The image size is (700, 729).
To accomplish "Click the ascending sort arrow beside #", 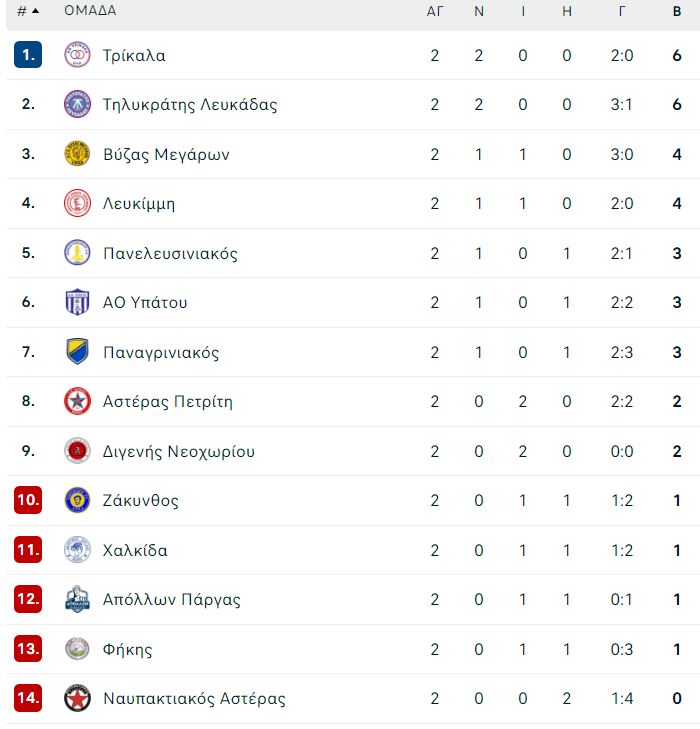I will click(35, 11).
